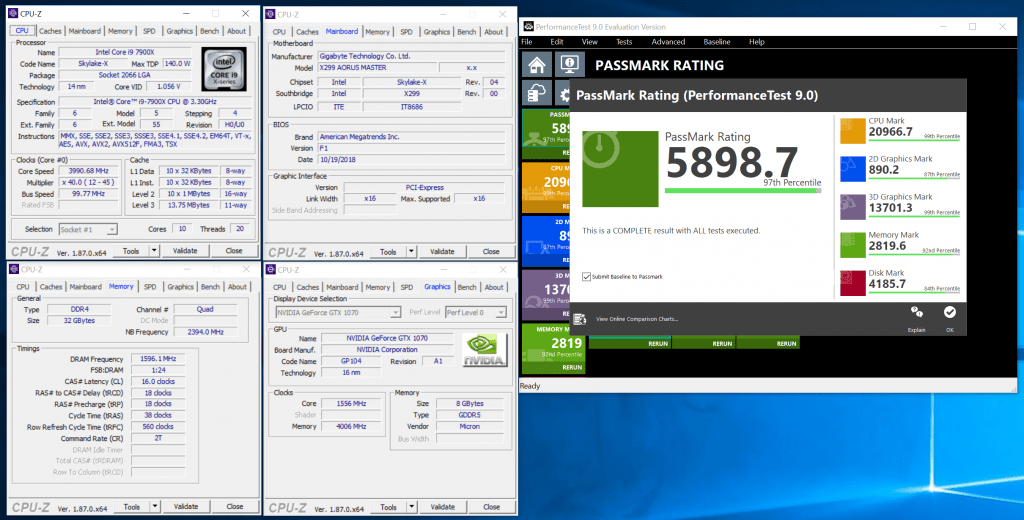Toggle Submit Baseline to Passmark checkbox
This screenshot has height=520, width=1024.
(x=586, y=276)
